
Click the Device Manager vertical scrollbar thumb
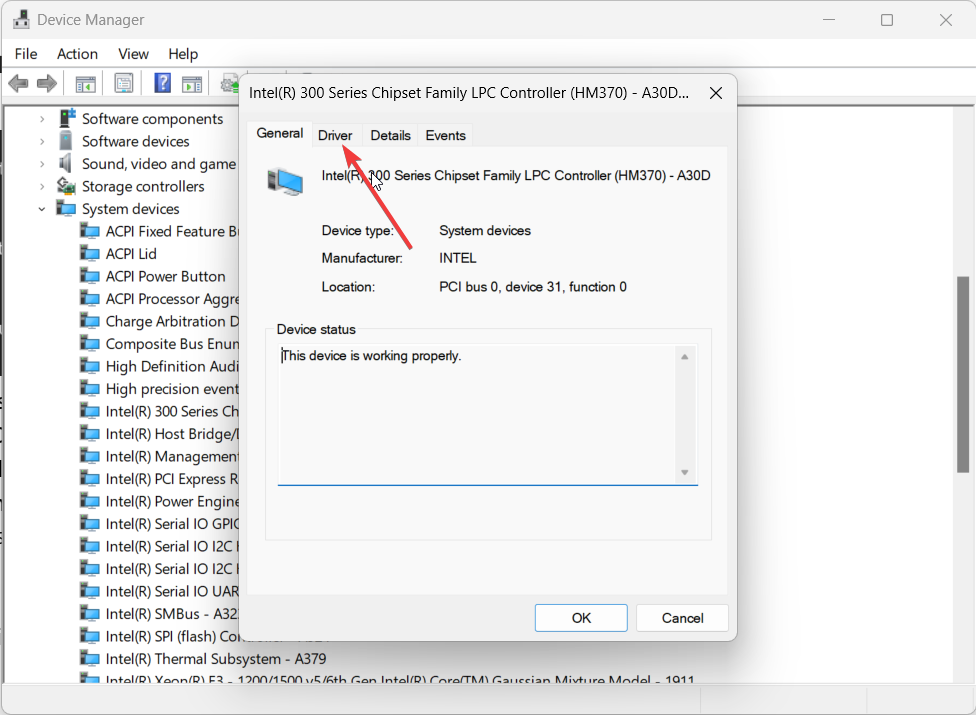pyautogui.click(x=963, y=374)
